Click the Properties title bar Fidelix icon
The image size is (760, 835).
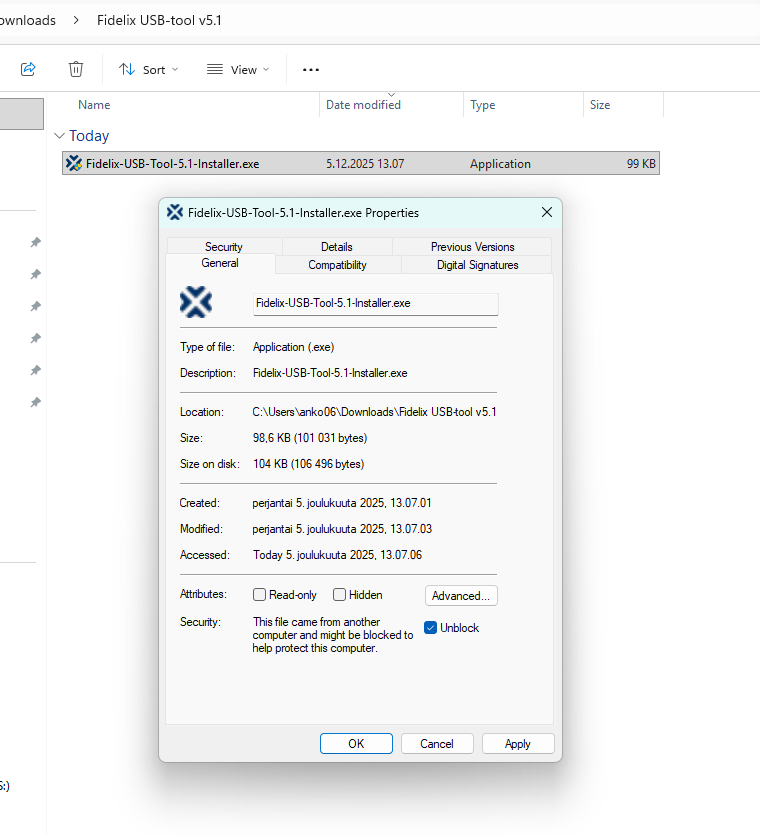coord(175,212)
